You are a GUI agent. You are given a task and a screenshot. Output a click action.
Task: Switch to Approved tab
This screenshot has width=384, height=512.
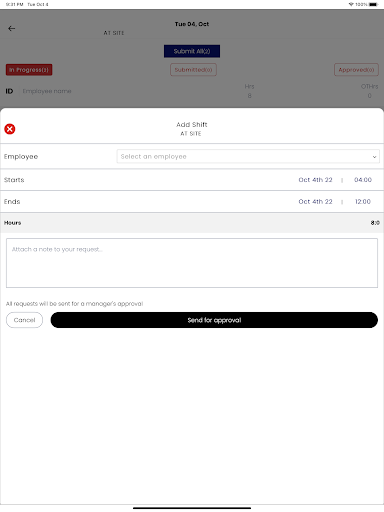[356, 70]
